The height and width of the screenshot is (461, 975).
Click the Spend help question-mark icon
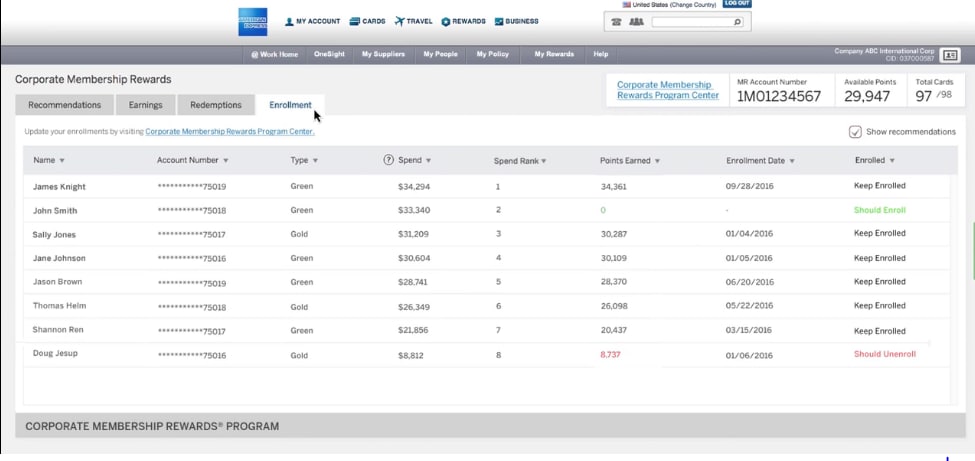point(389,160)
